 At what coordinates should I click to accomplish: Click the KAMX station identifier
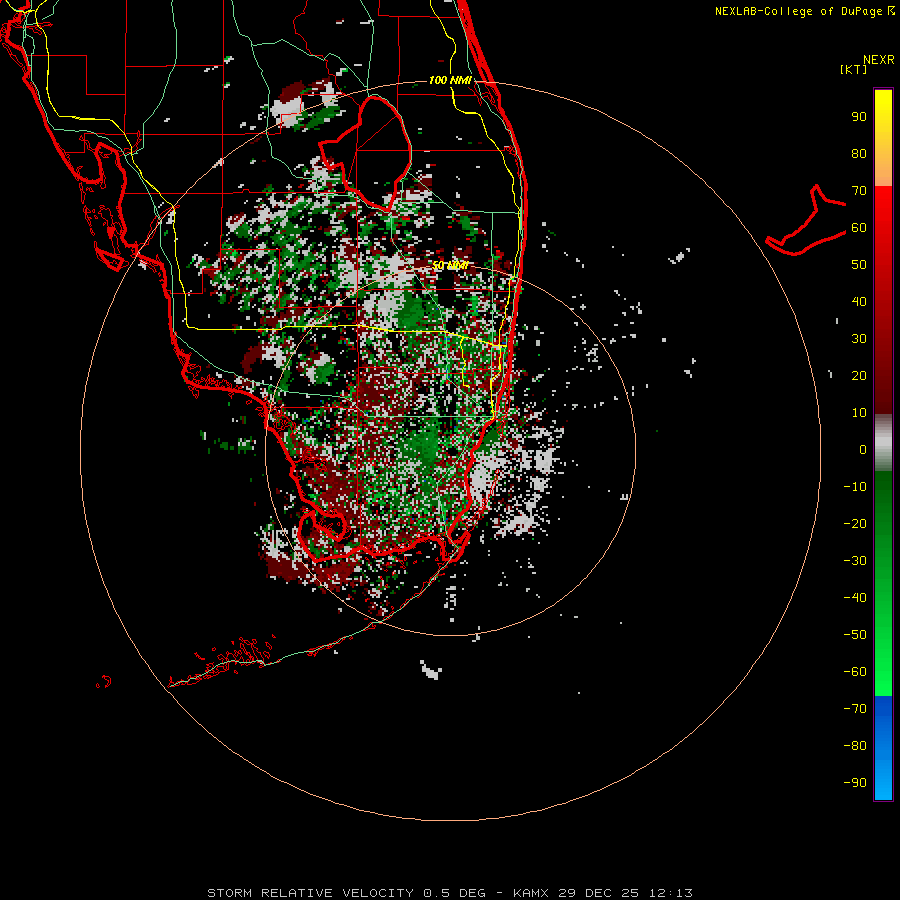pos(531,893)
